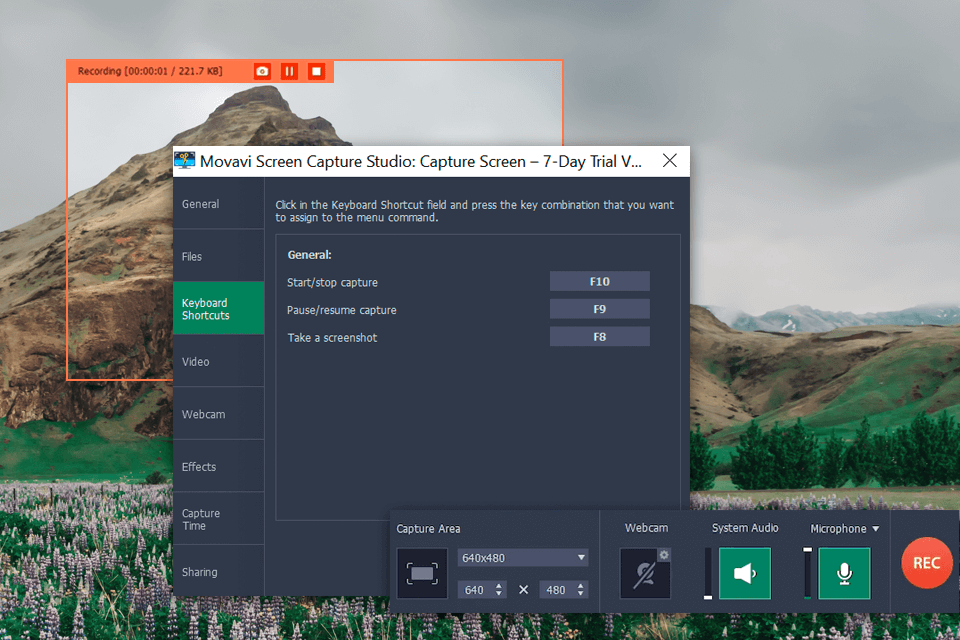Click the F9 pause/resume shortcut field

pyautogui.click(x=599, y=309)
